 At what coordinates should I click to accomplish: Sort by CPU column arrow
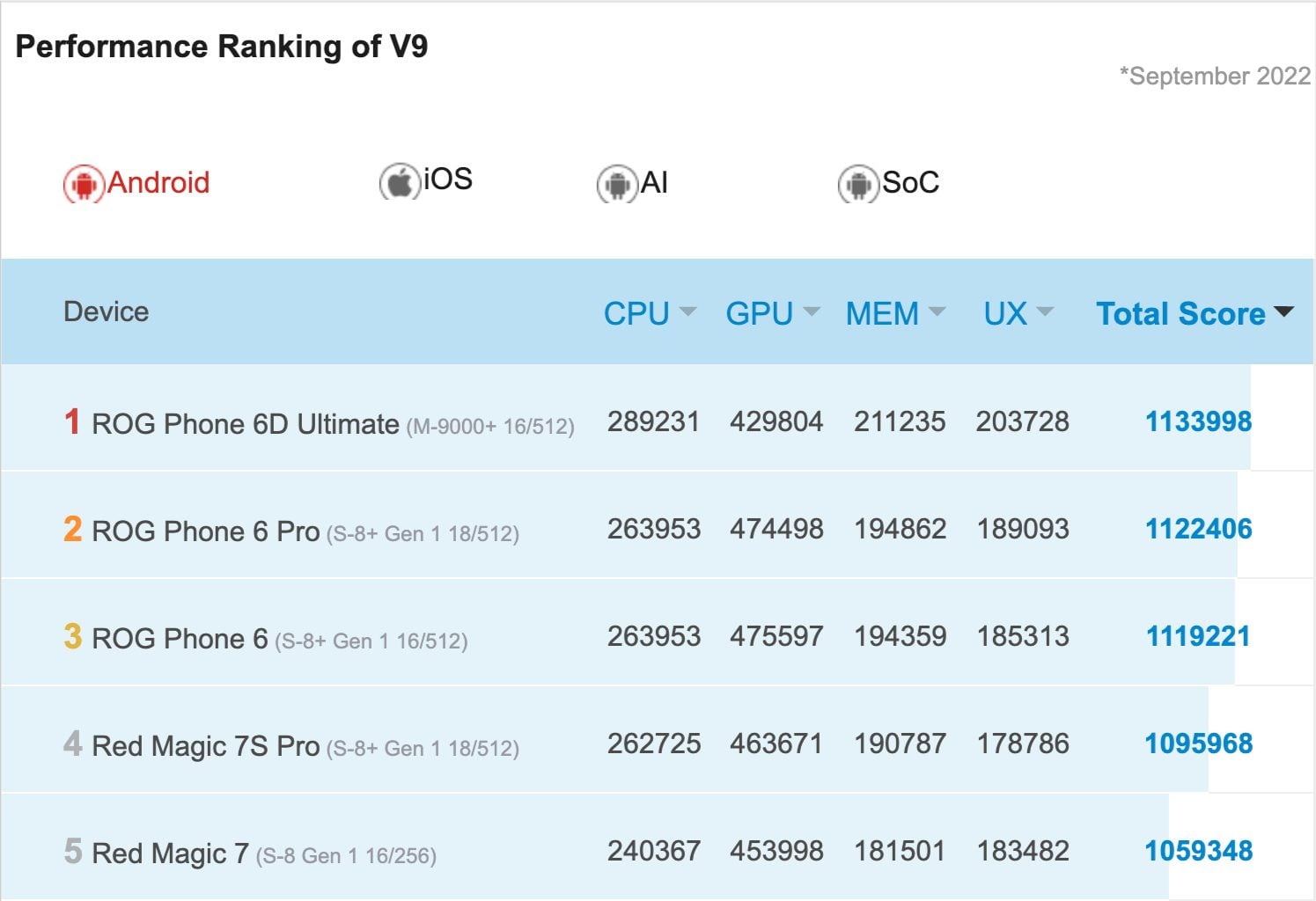pos(688,311)
